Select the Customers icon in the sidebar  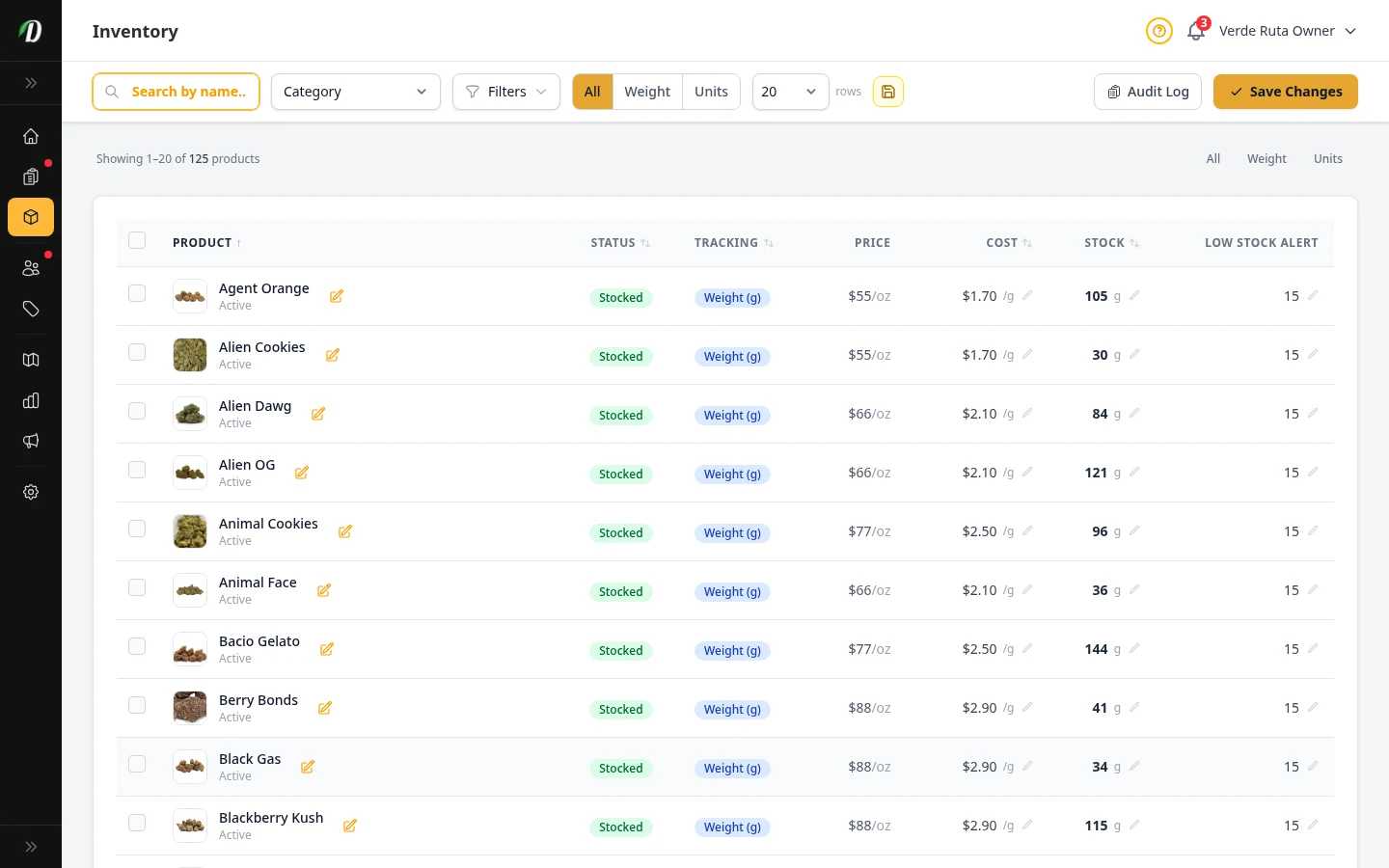31,267
